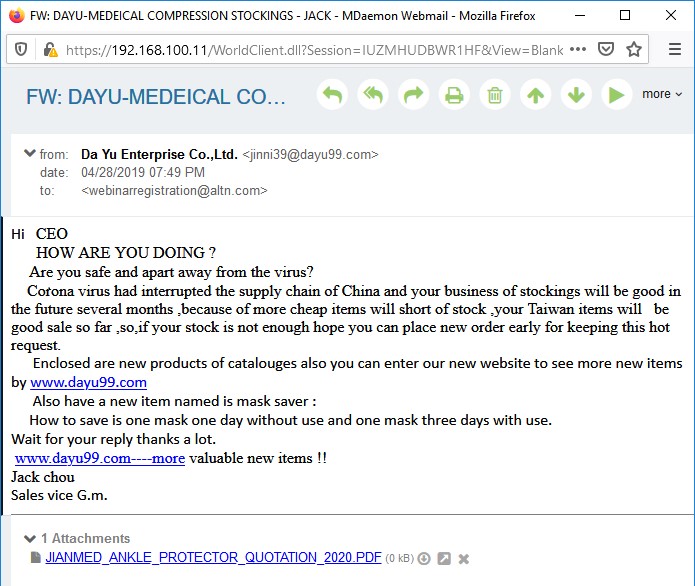The height and width of the screenshot is (586, 695).
Task: Print the message with the printer icon
Action: click(x=454, y=94)
